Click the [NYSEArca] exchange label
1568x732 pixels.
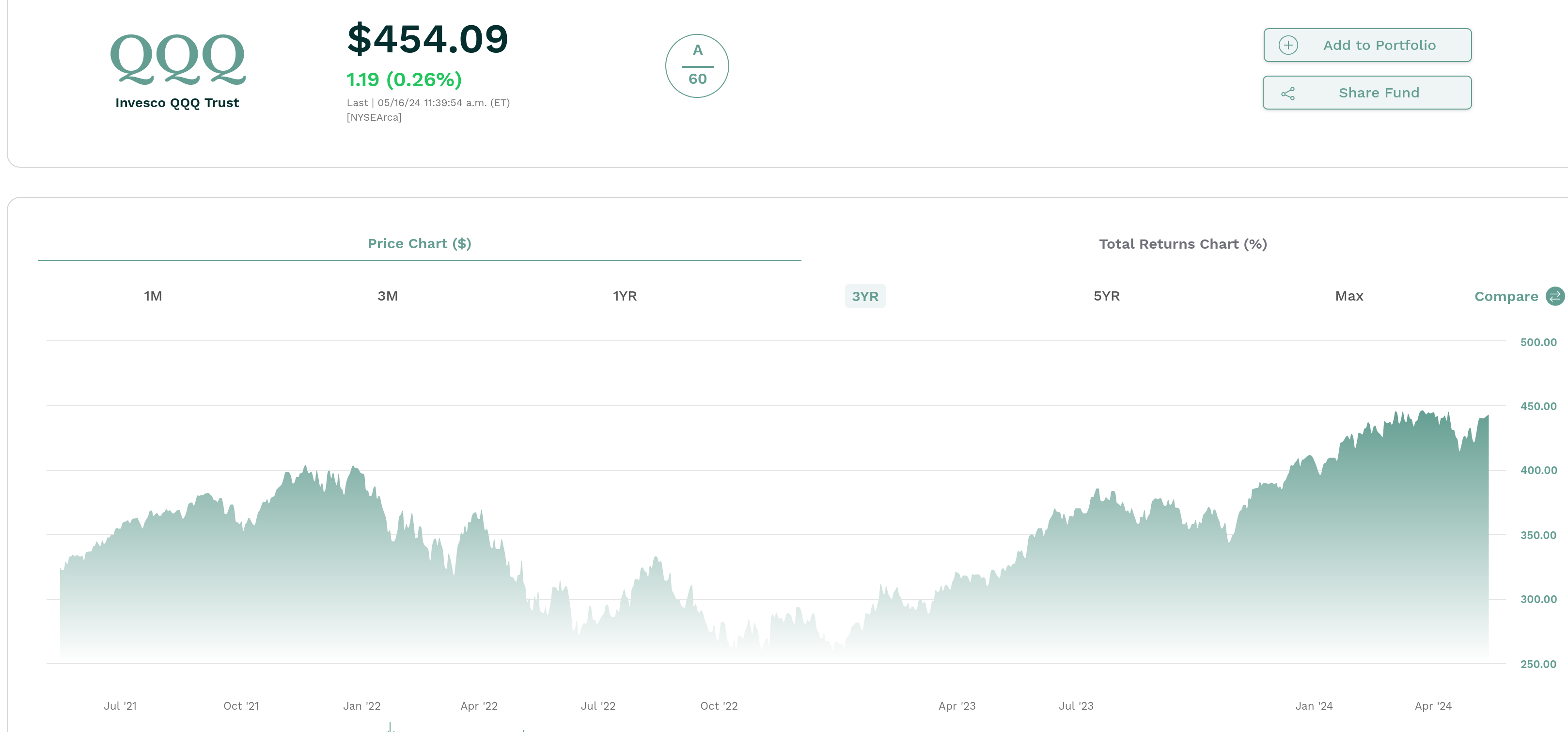(x=374, y=117)
